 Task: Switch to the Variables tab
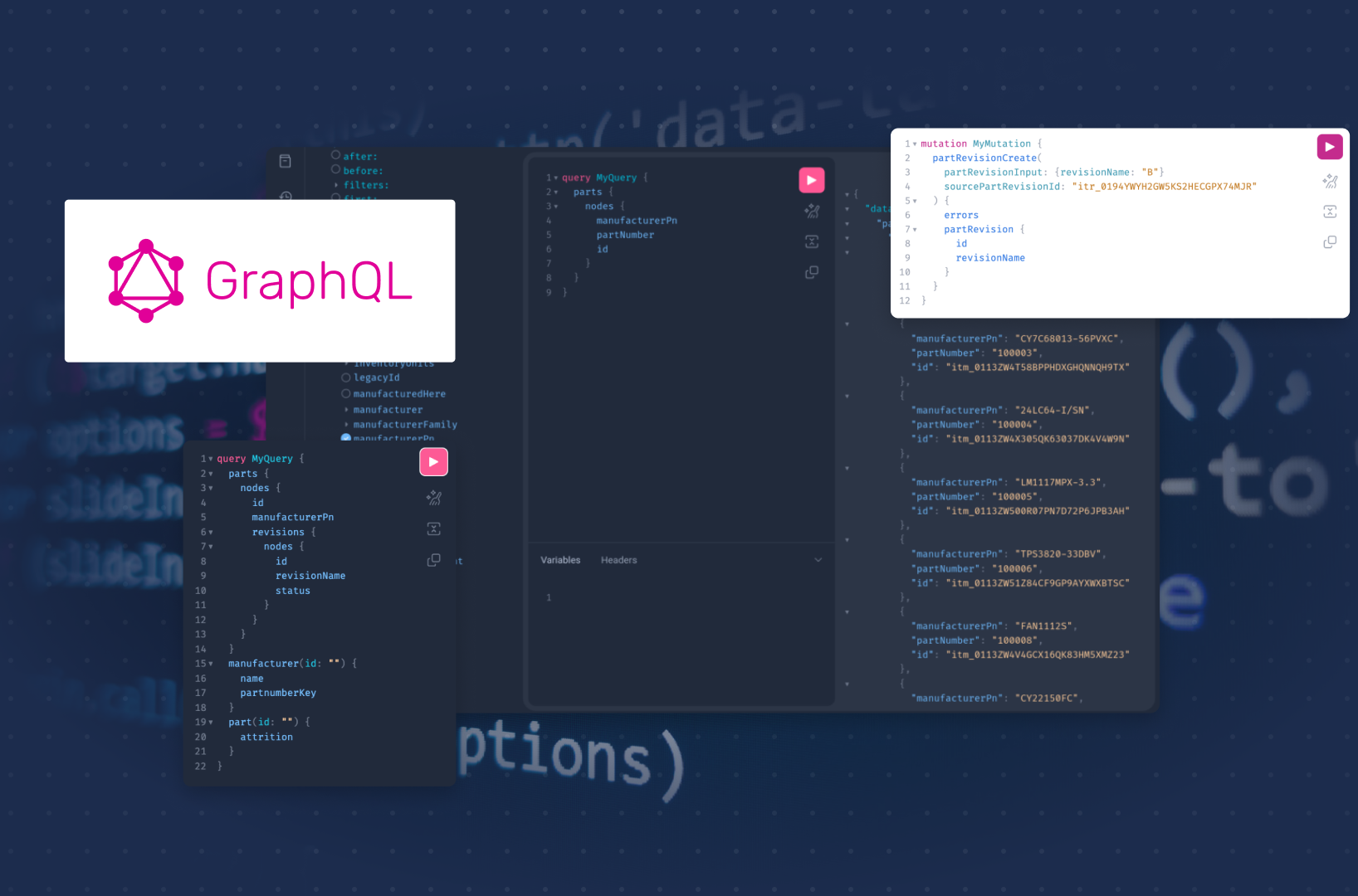tap(560, 560)
